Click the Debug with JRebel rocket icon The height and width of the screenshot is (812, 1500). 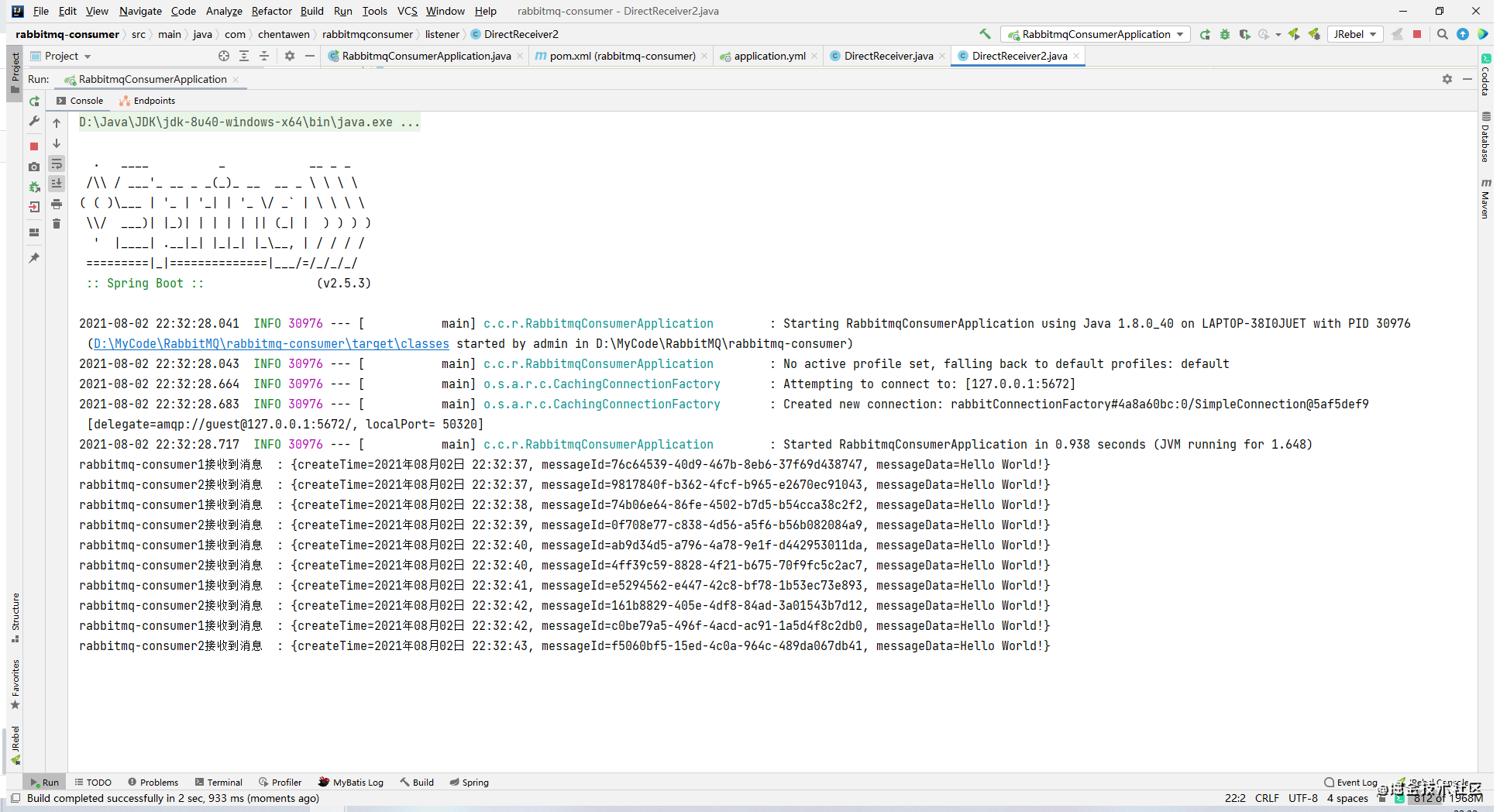[x=1314, y=34]
